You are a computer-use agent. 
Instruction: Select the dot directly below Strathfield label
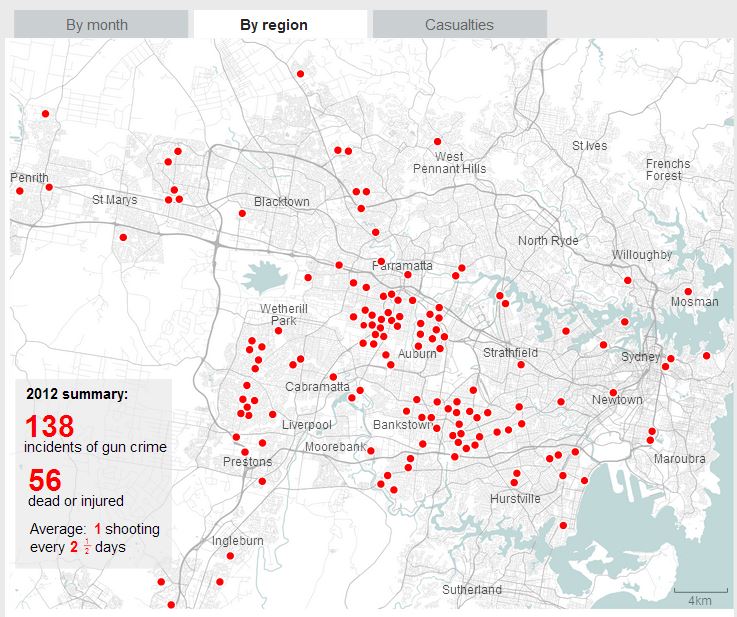coord(521,365)
